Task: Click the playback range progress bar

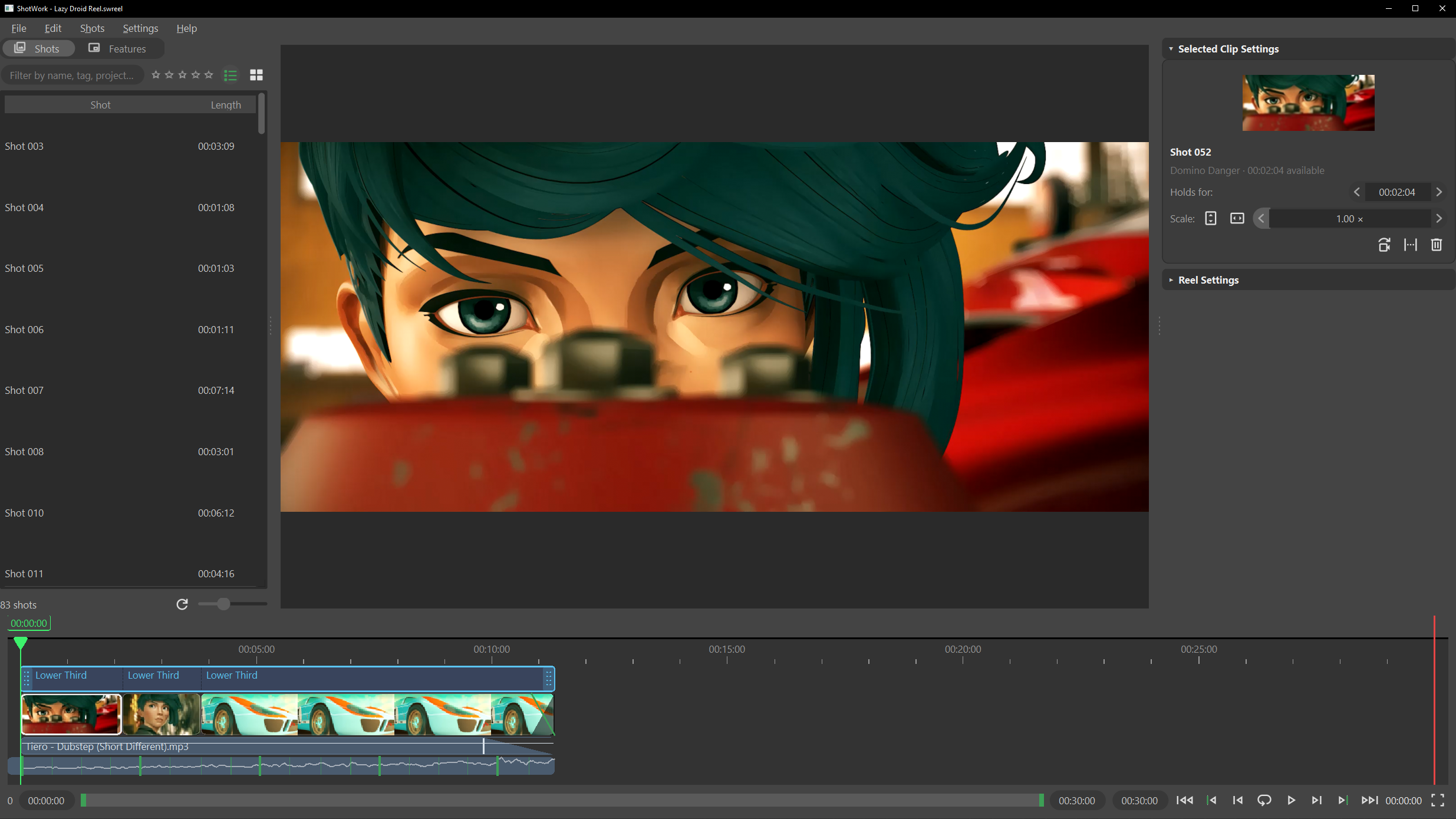Action: (x=562, y=800)
